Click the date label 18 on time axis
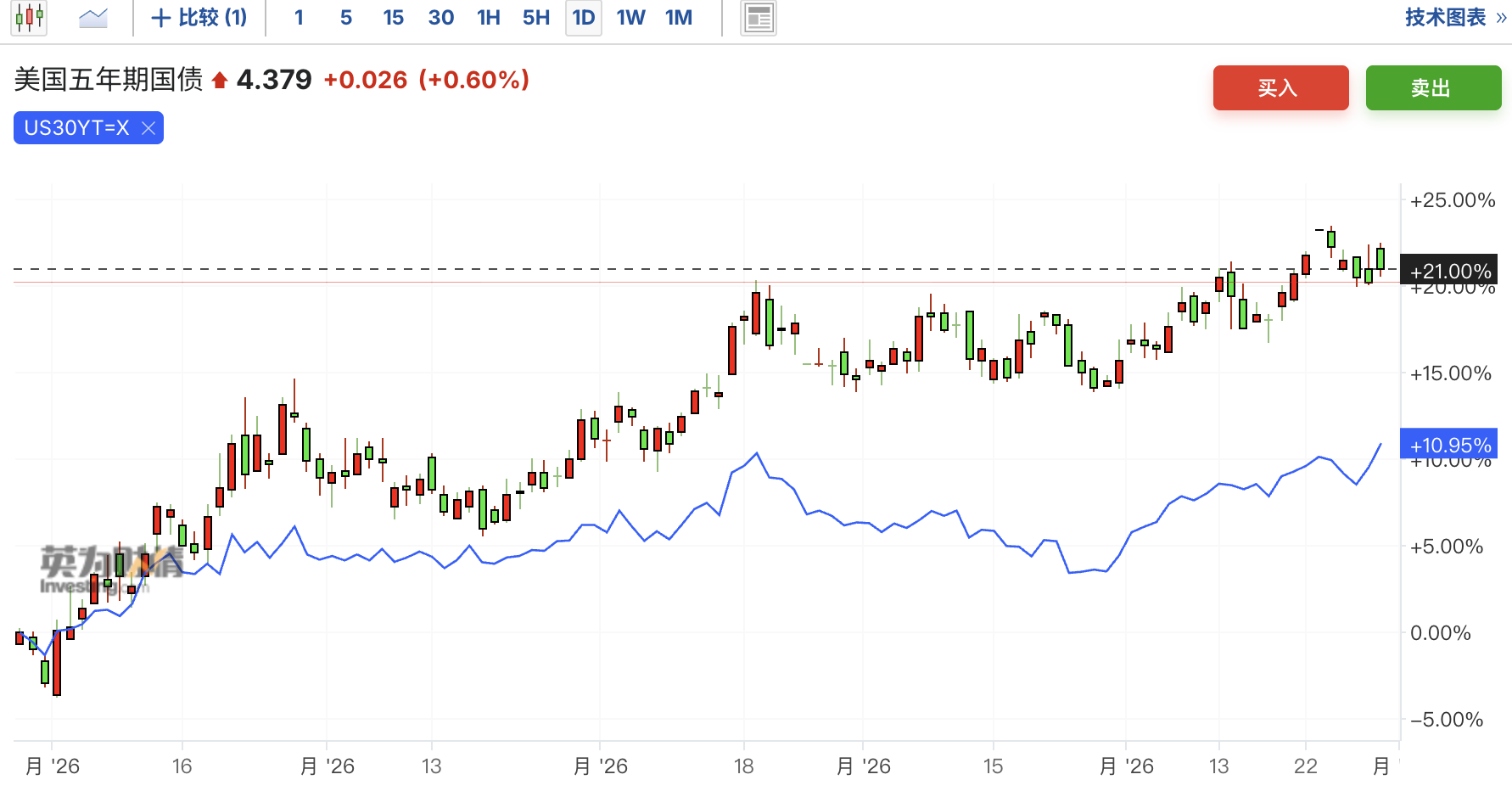 [744, 766]
